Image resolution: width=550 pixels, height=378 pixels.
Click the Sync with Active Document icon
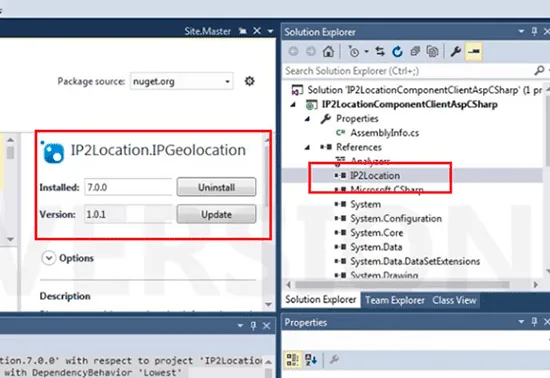[380, 52]
